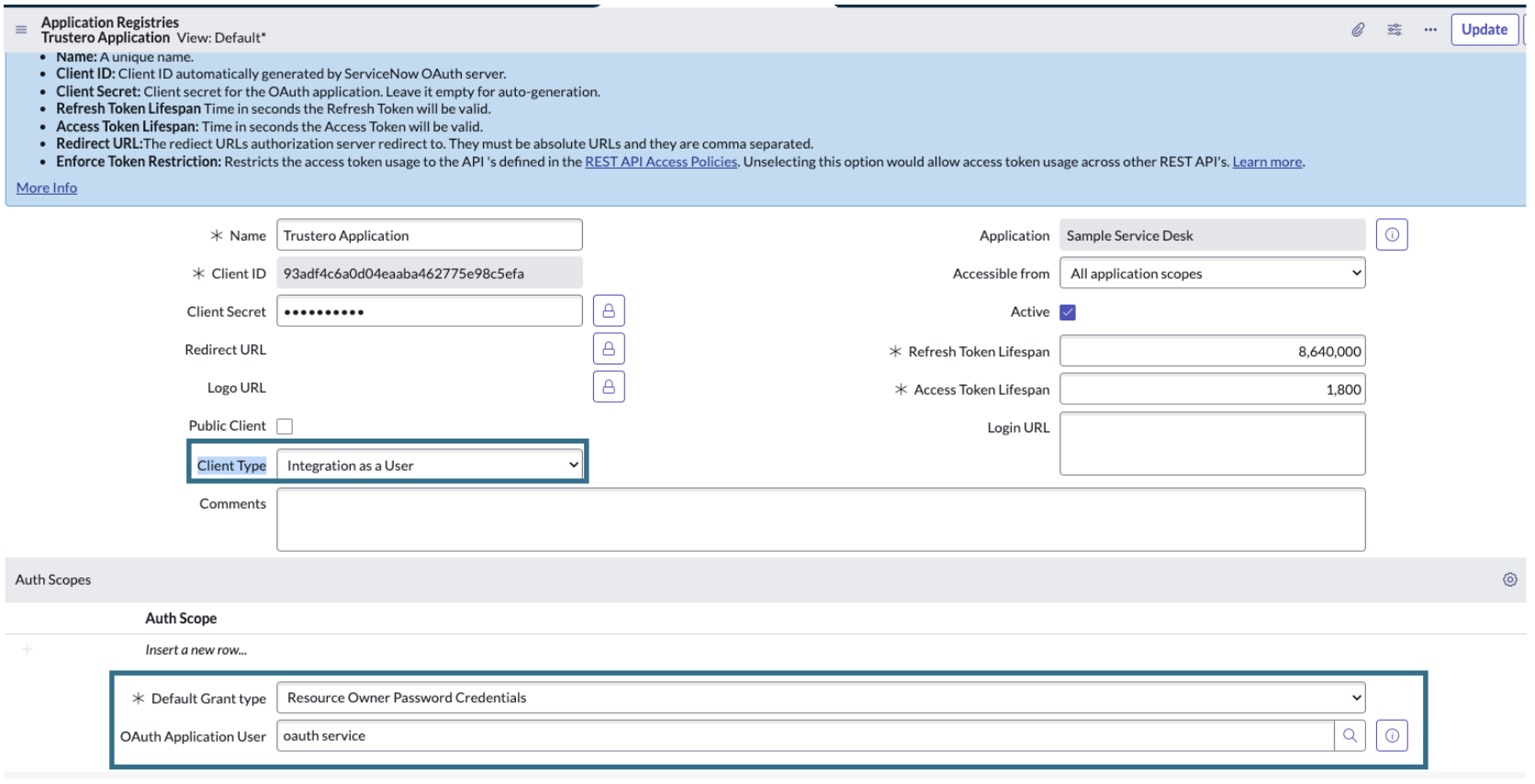Open the more options ellipsis menu
This screenshot has width=1535, height=784.
click(x=1430, y=29)
